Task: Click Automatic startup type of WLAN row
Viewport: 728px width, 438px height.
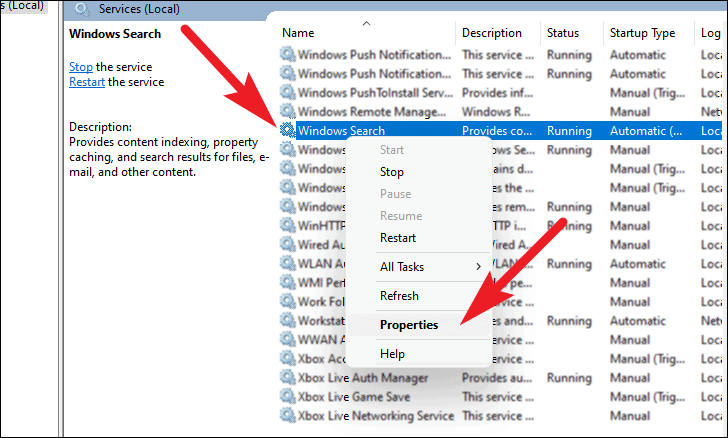Action: (637, 264)
